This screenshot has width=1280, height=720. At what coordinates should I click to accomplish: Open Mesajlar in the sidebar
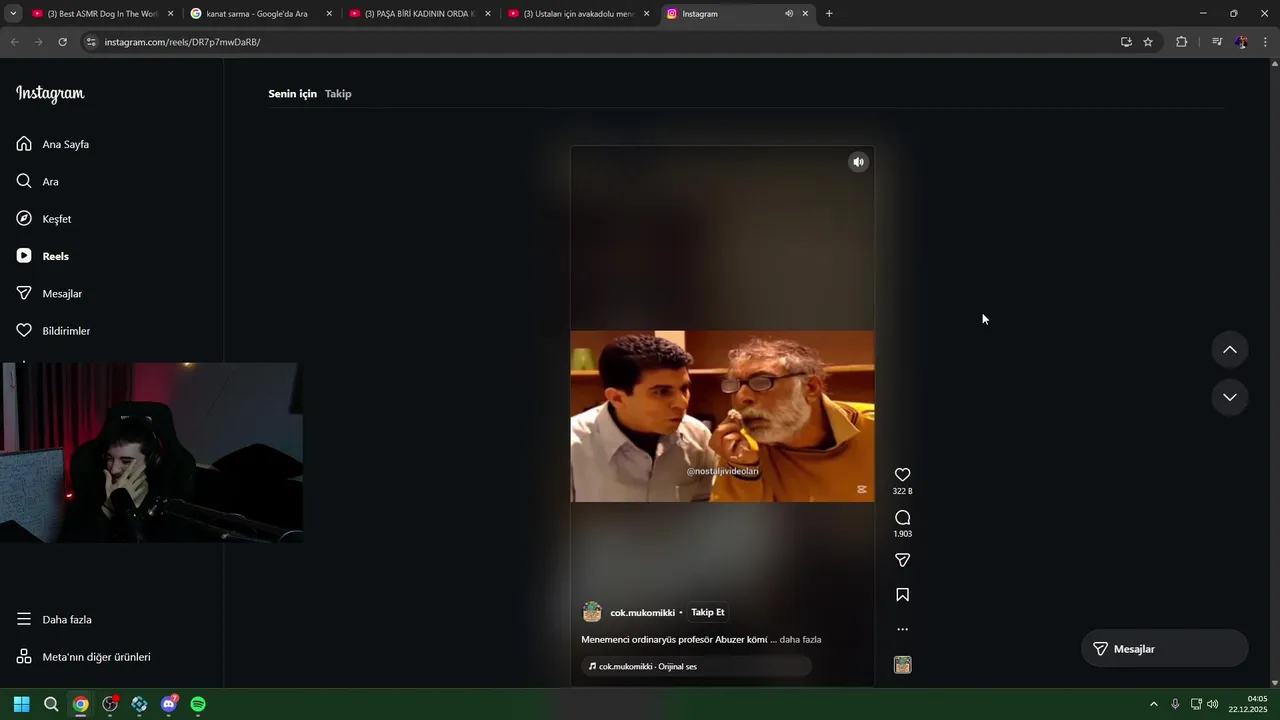pos(49,294)
